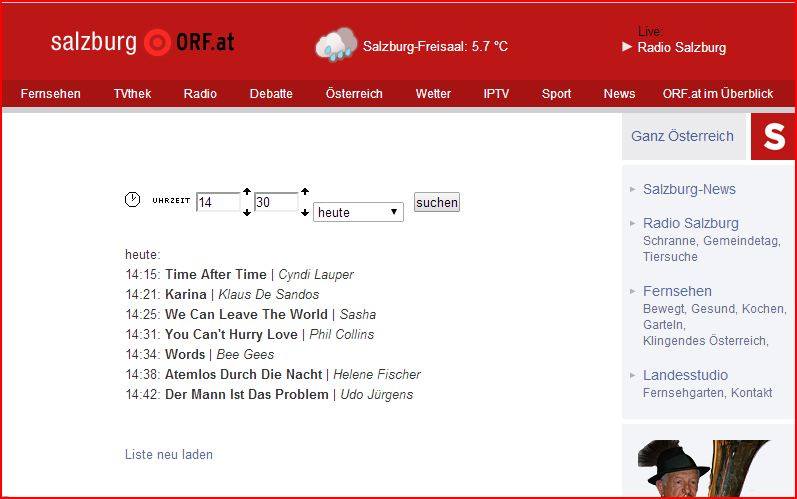
Task: Decrease the hour with the down arrow
Action: point(247,212)
